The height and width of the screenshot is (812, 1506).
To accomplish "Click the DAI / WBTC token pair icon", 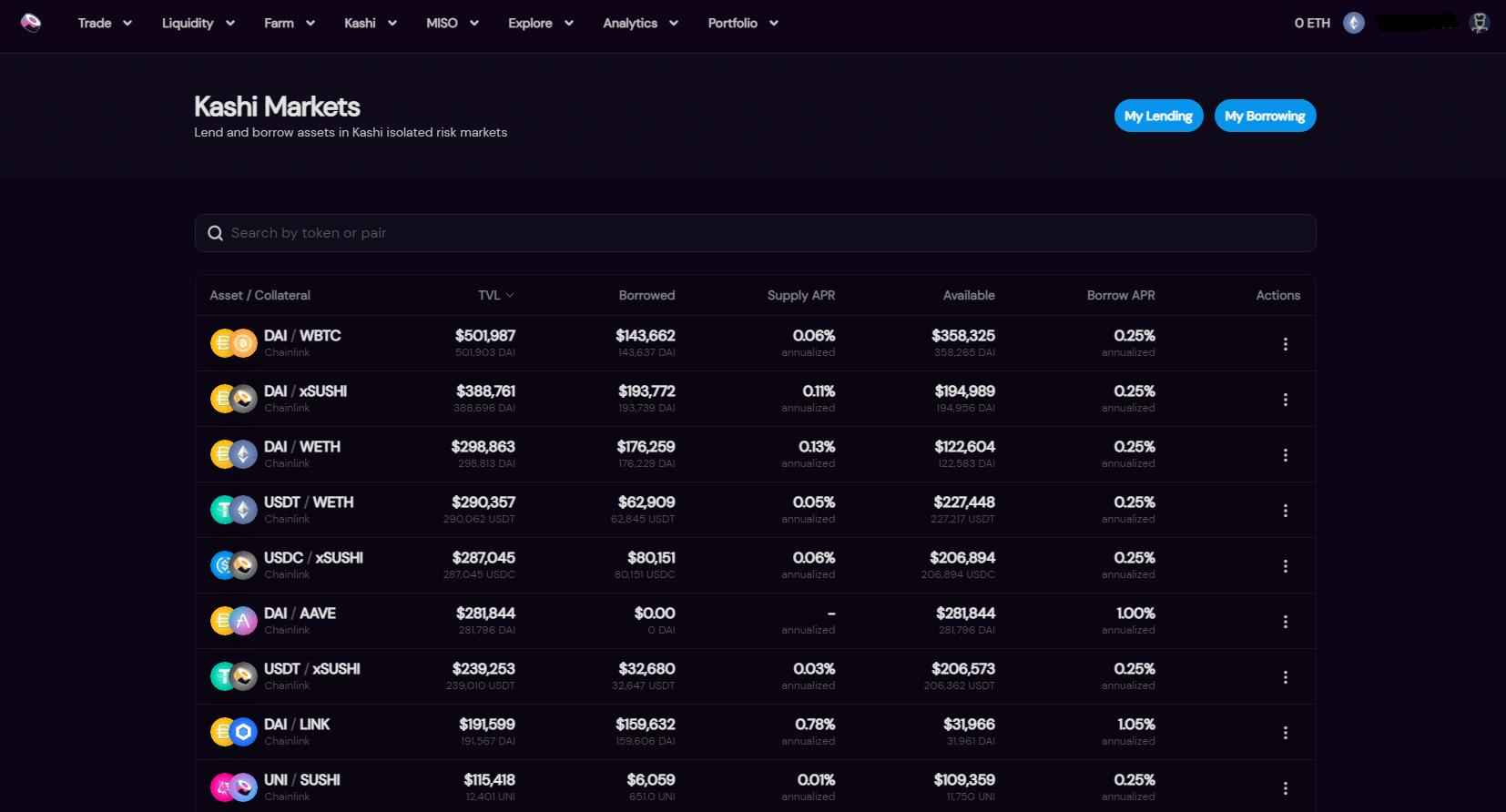I will (x=233, y=343).
